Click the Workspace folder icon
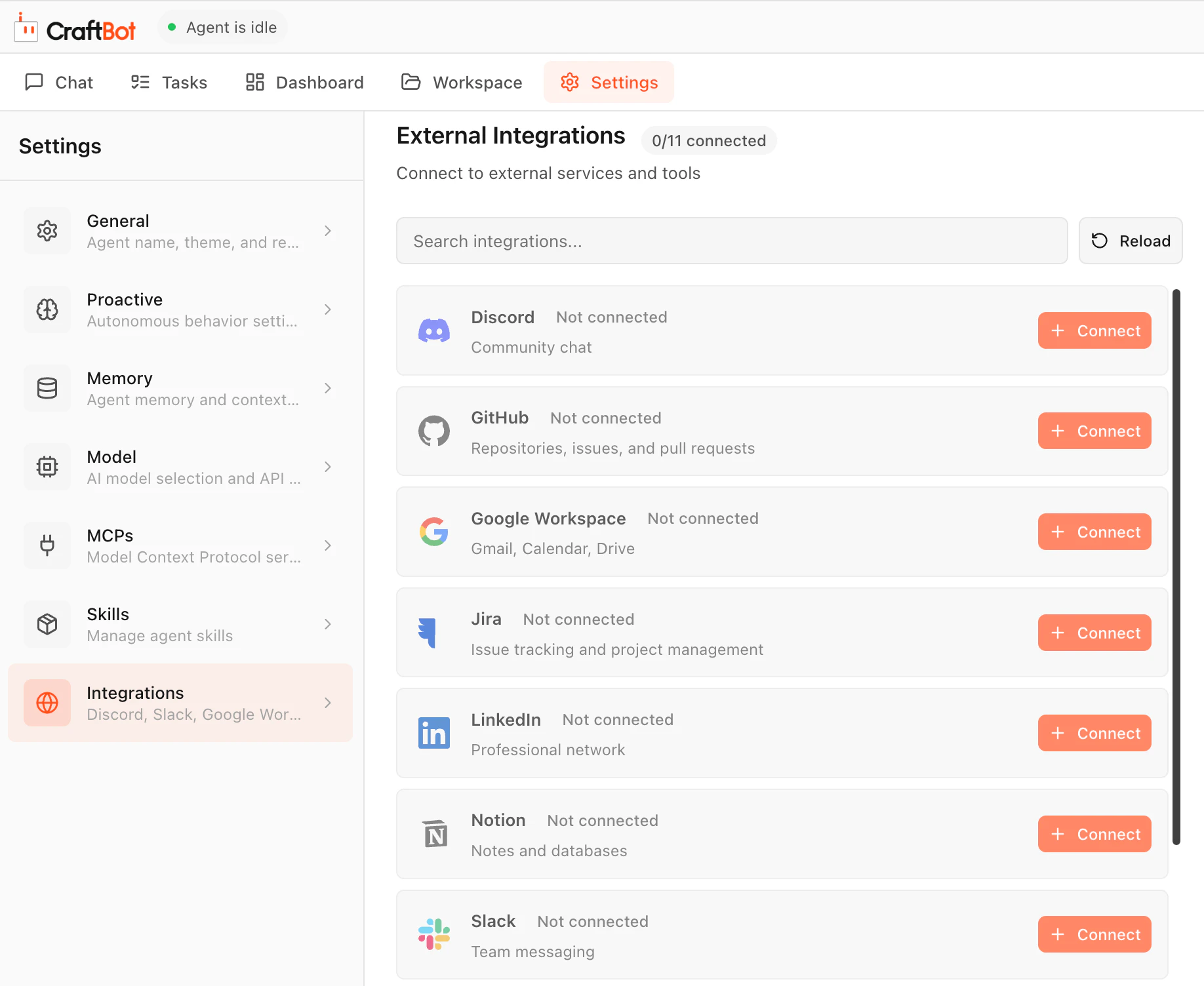Viewport: 1204px width, 986px height. click(411, 82)
